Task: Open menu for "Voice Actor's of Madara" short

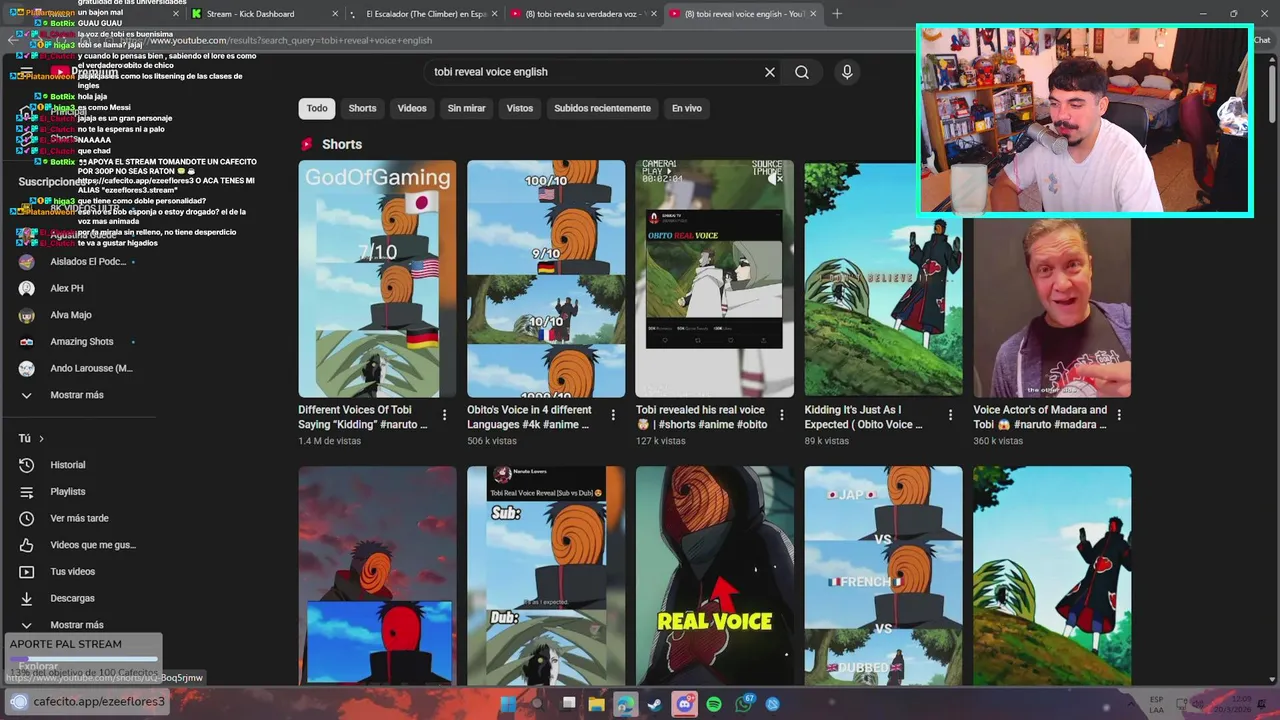Action: [x=1119, y=414]
